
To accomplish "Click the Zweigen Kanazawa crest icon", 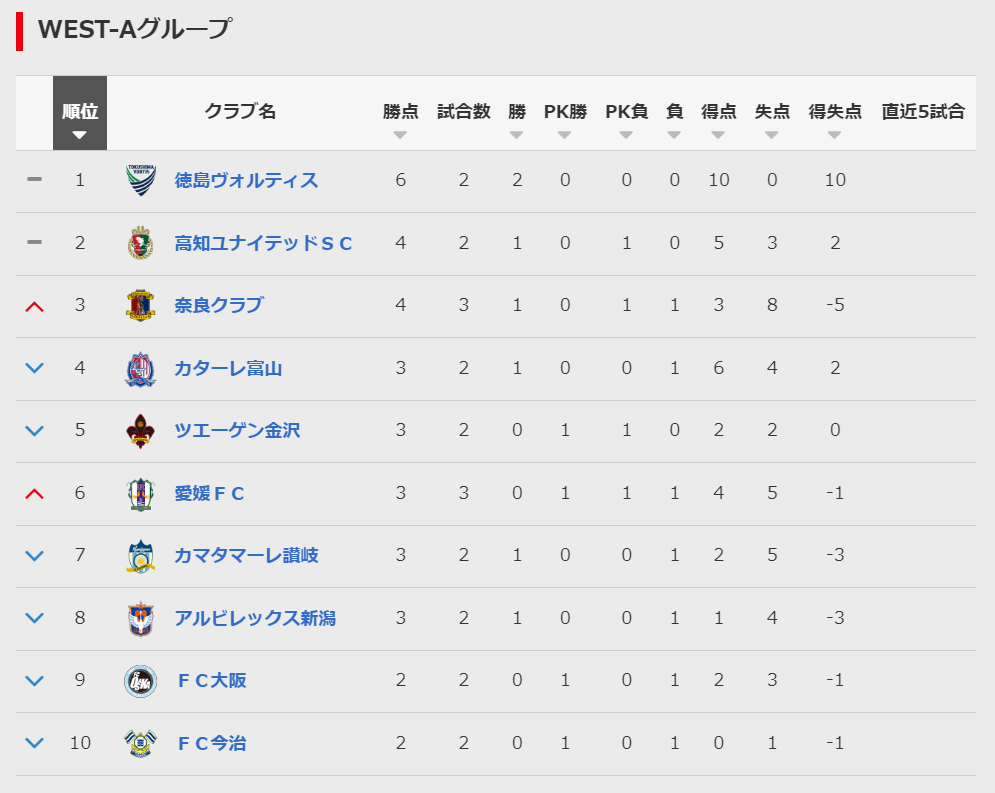I will (141, 431).
